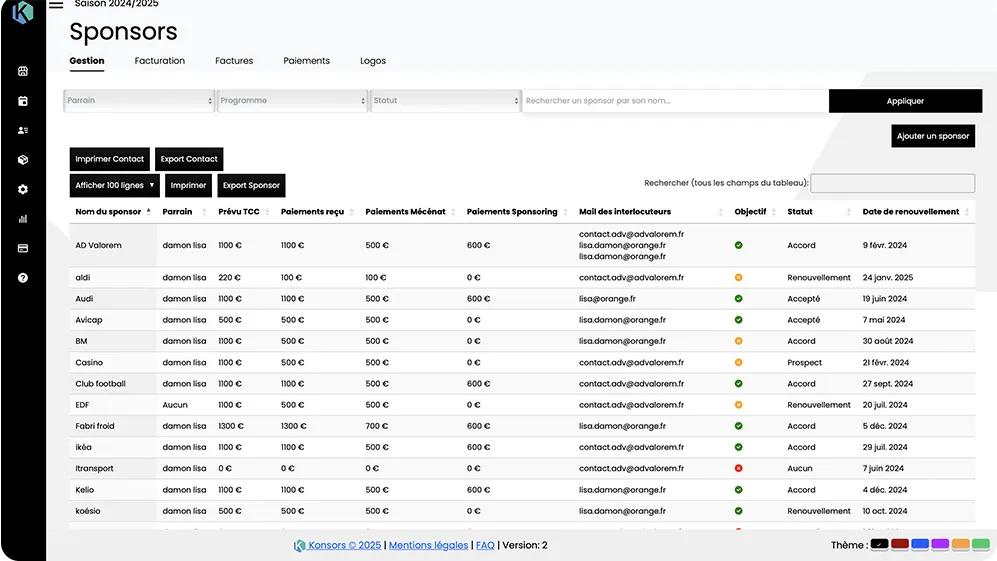Click Export Contact button
The height and width of the screenshot is (561, 997).
tap(189, 159)
